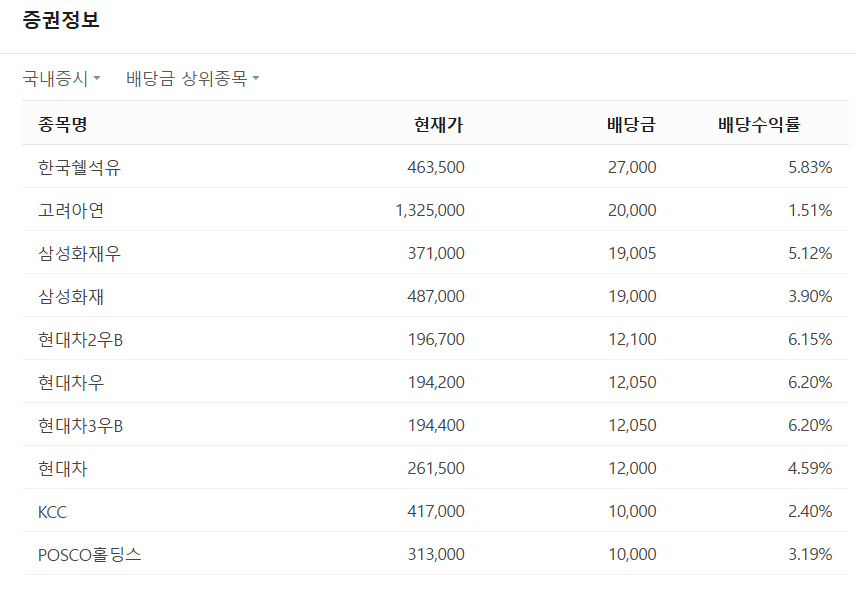The image size is (856, 591).
Task: Select the price 417,000
Action: pyautogui.click(x=436, y=511)
